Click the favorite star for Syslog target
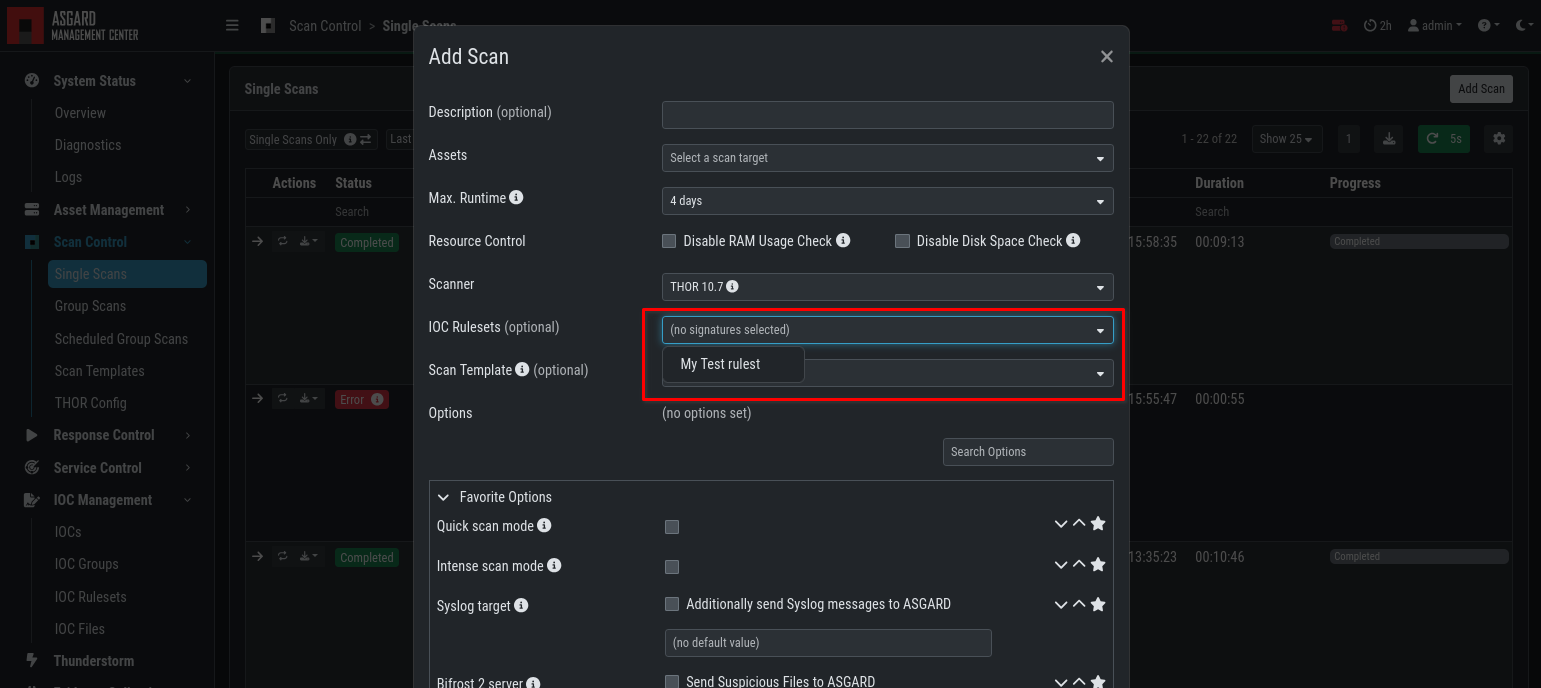This screenshot has width=1541, height=688. pos(1098,604)
